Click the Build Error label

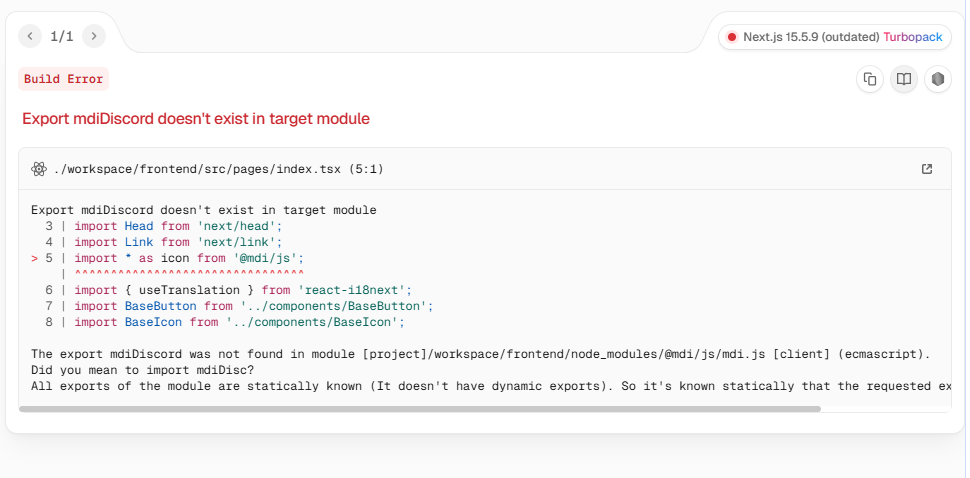point(63,79)
